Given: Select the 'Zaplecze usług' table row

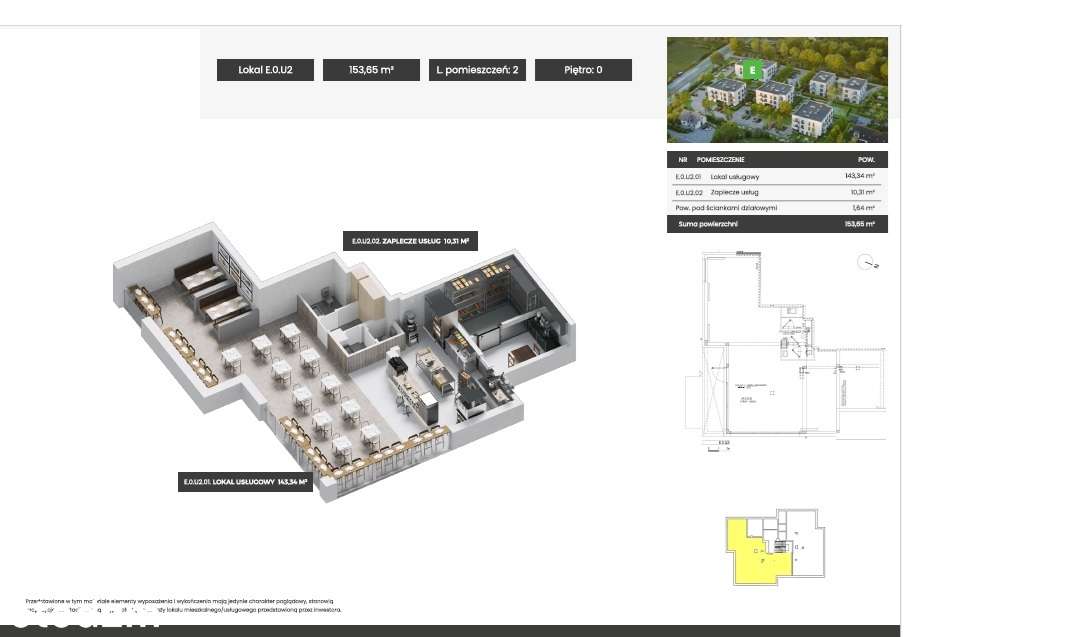Looking at the screenshot, I should [x=777, y=192].
